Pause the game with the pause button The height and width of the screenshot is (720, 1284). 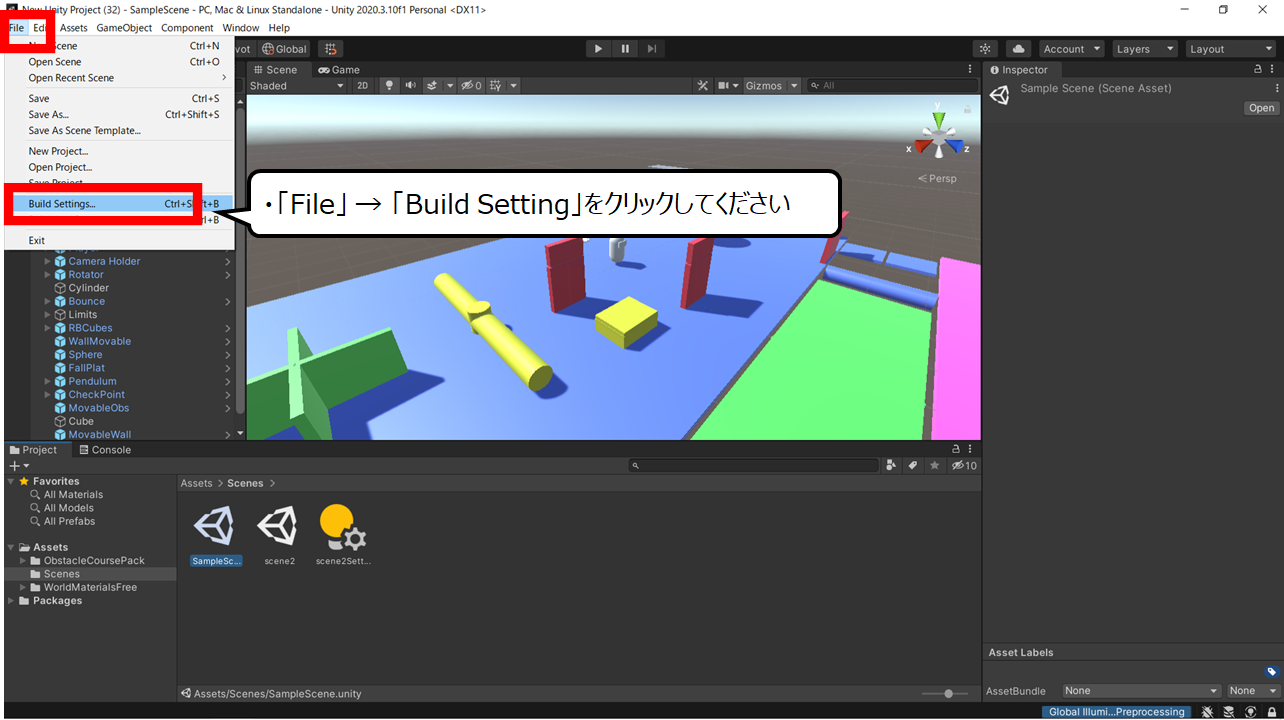625,48
